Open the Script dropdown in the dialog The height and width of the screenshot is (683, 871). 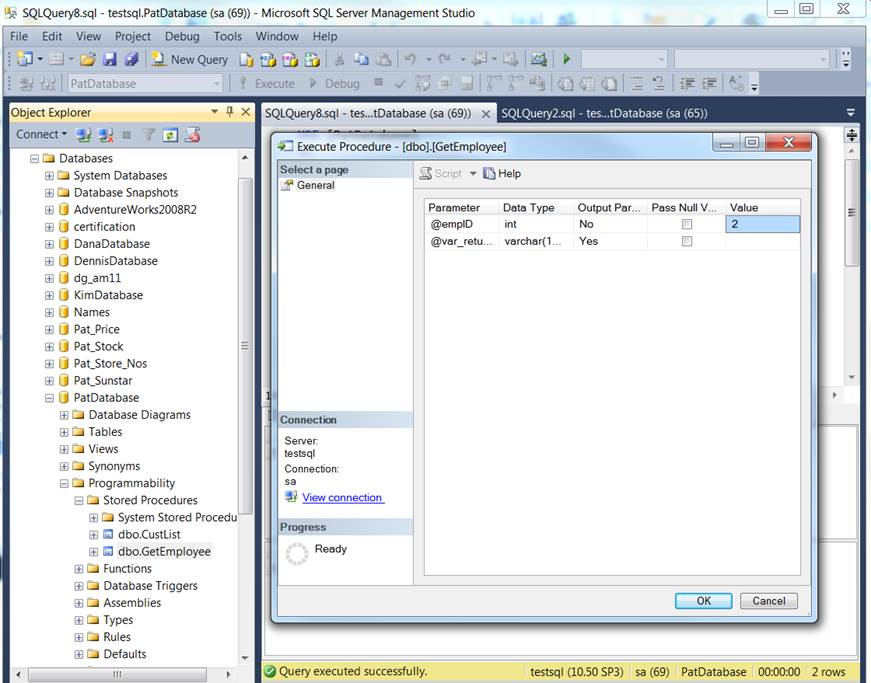(x=474, y=172)
